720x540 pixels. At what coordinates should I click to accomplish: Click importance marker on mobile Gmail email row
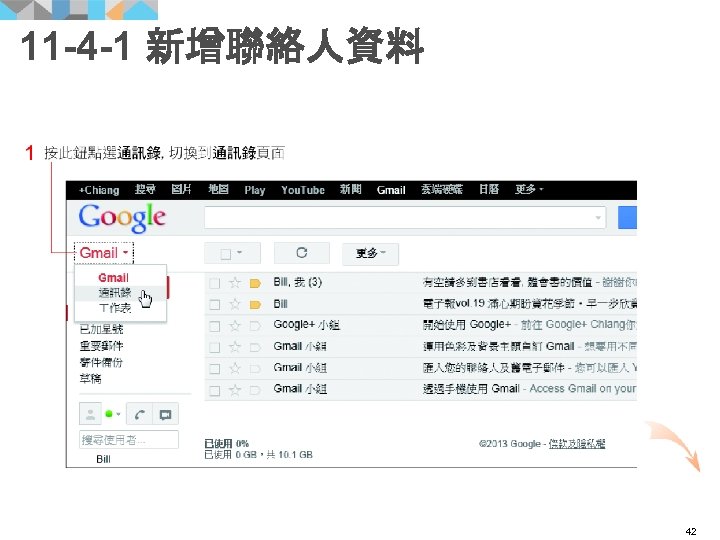(255, 390)
